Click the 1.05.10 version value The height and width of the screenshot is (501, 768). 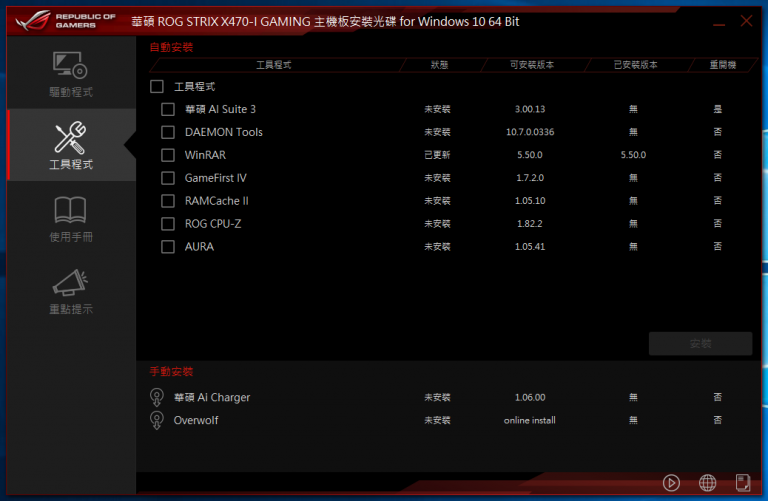point(530,201)
